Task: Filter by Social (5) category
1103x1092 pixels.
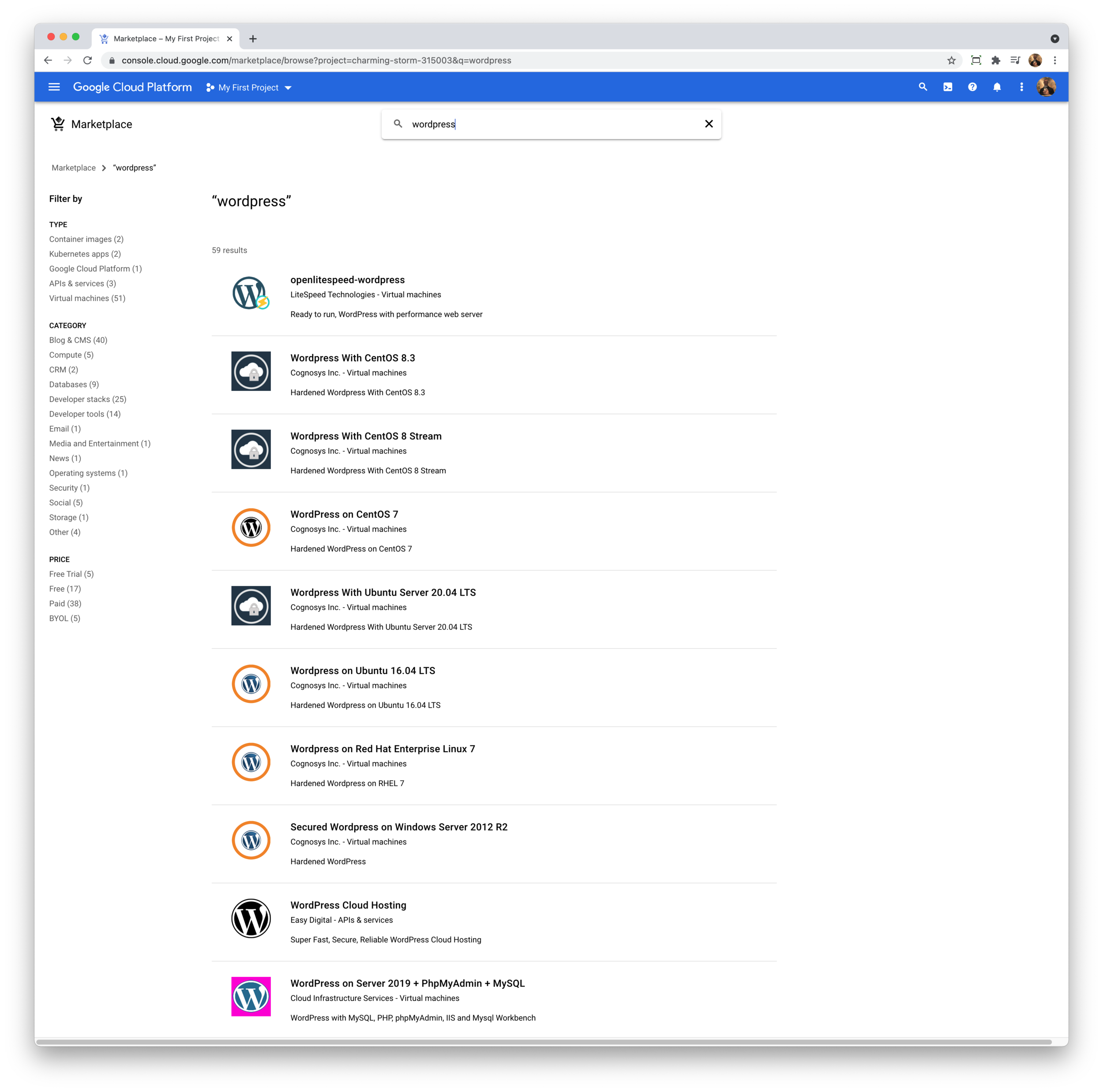Action: coord(66,503)
